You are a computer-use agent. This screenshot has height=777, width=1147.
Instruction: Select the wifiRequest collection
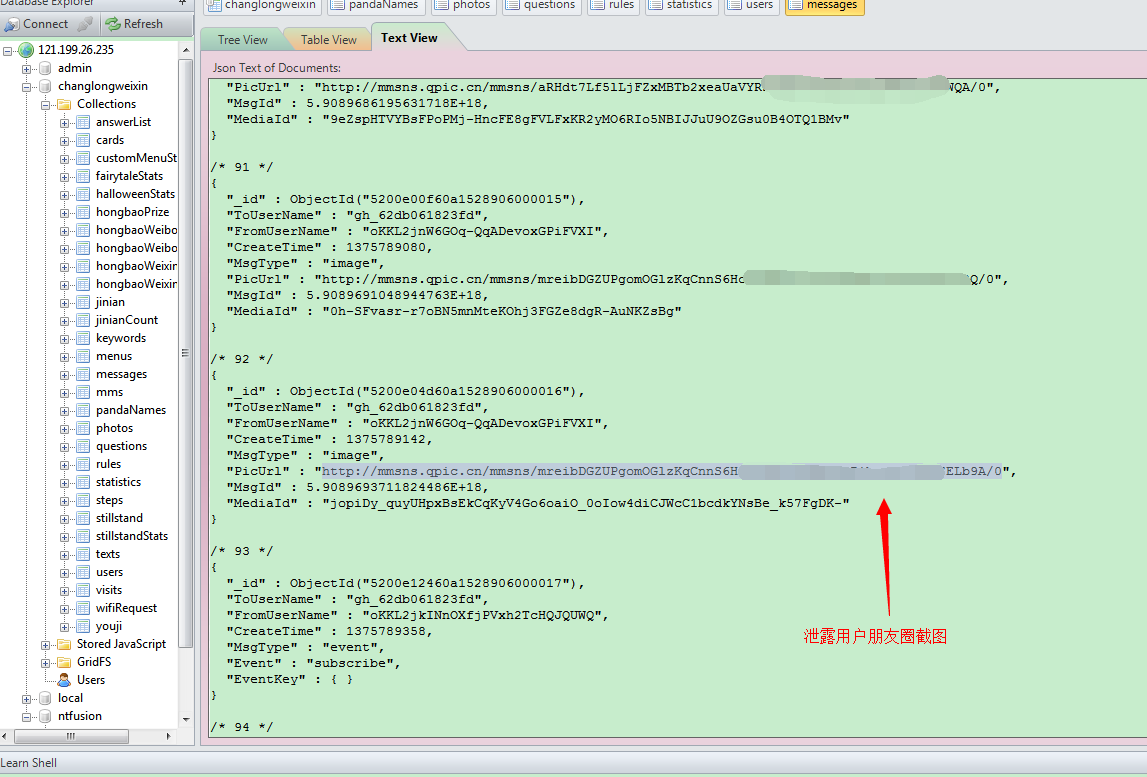[126, 608]
